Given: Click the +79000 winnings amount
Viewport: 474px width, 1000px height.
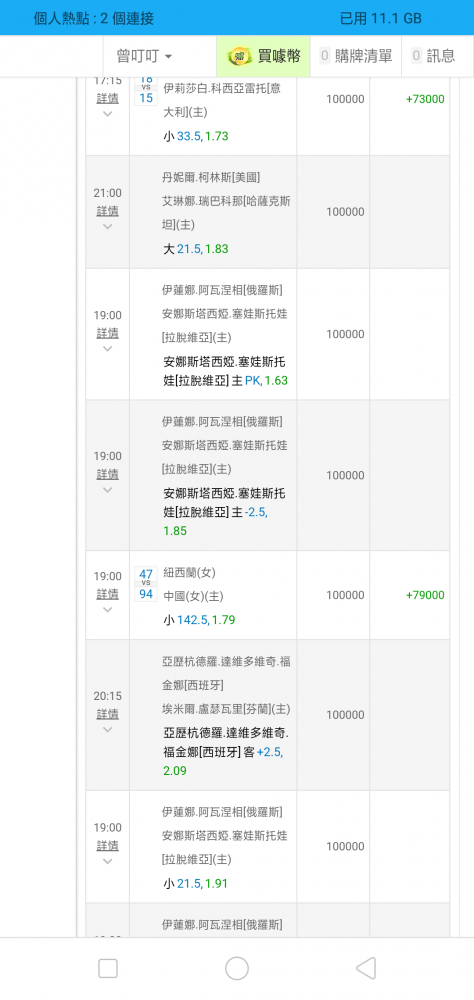Looking at the screenshot, I should pos(425,595).
